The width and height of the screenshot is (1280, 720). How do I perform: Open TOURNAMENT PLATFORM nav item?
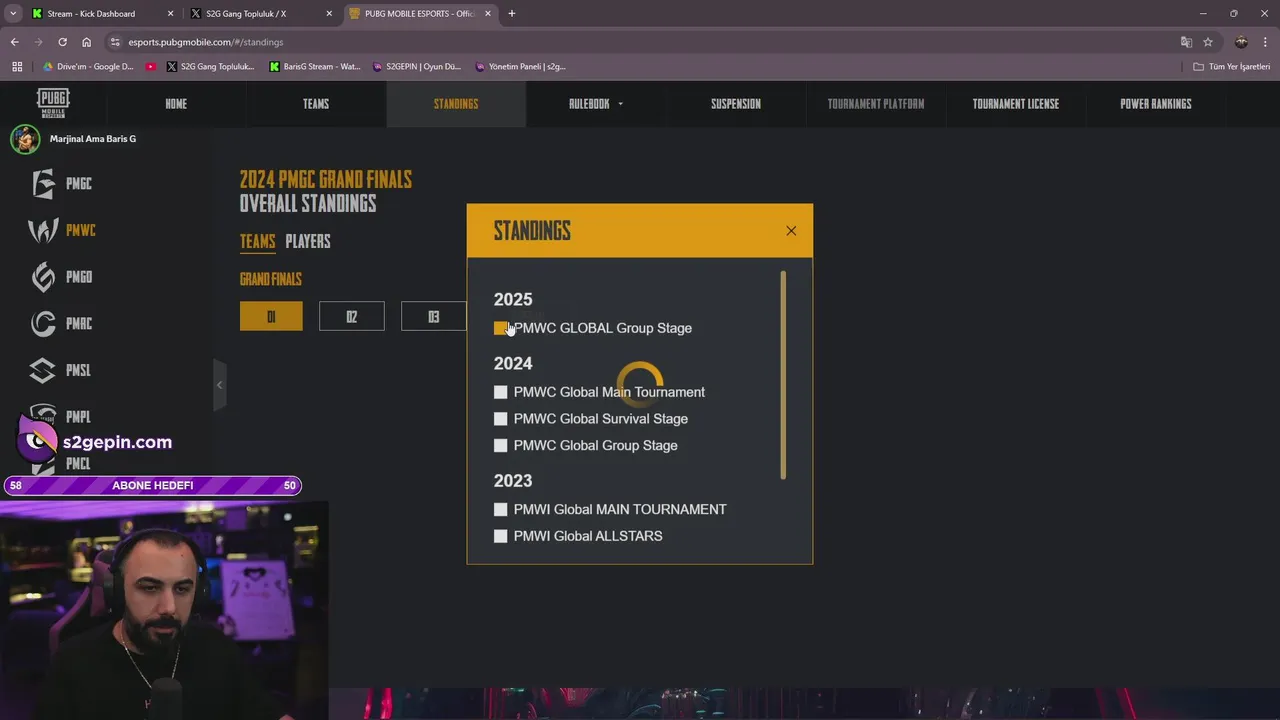876,104
